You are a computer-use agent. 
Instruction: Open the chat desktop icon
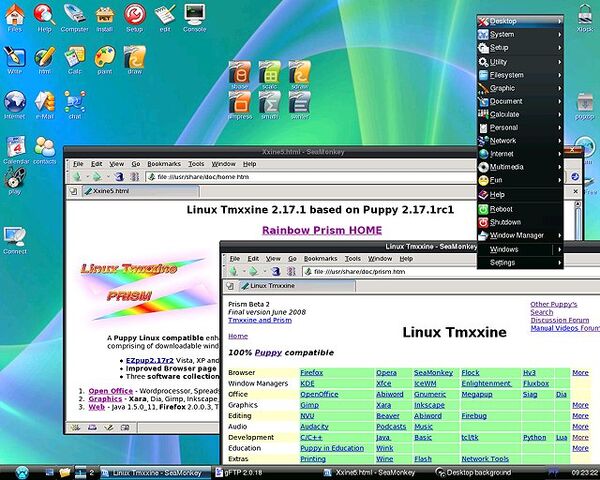[75, 102]
